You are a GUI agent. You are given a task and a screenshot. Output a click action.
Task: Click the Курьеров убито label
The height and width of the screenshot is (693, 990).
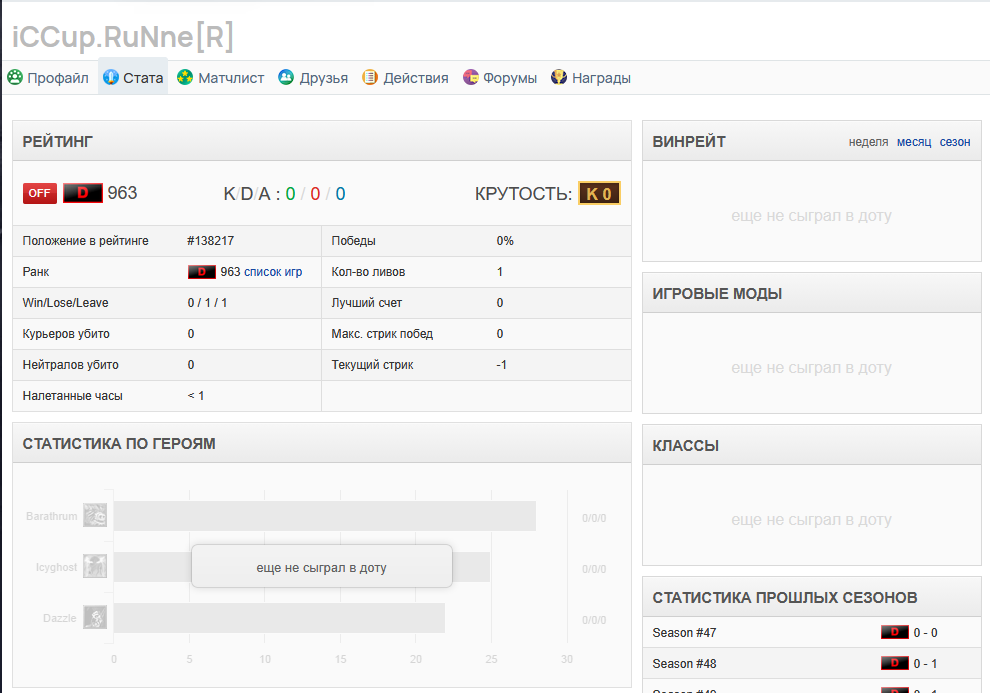(66, 334)
